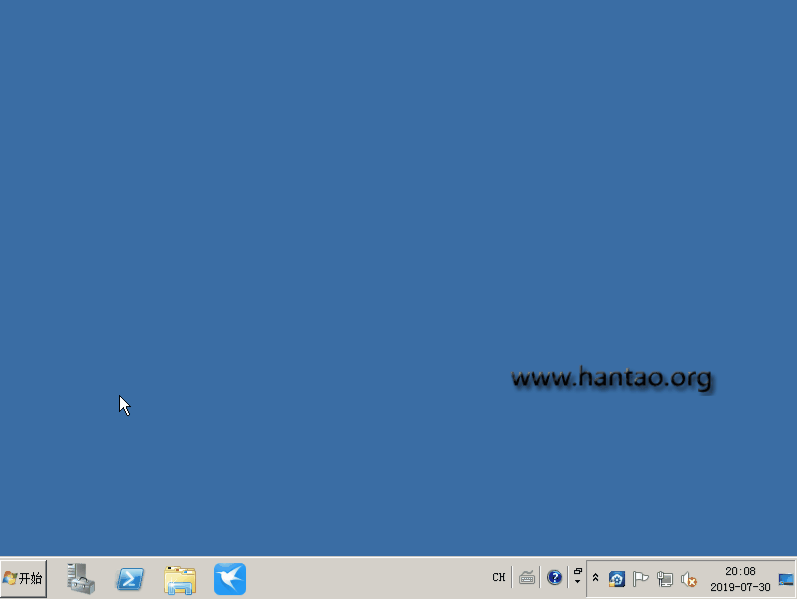The height and width of the screenshot is (599, 797).
Task: Click the CH input language indicator
Action: (498, 578)
